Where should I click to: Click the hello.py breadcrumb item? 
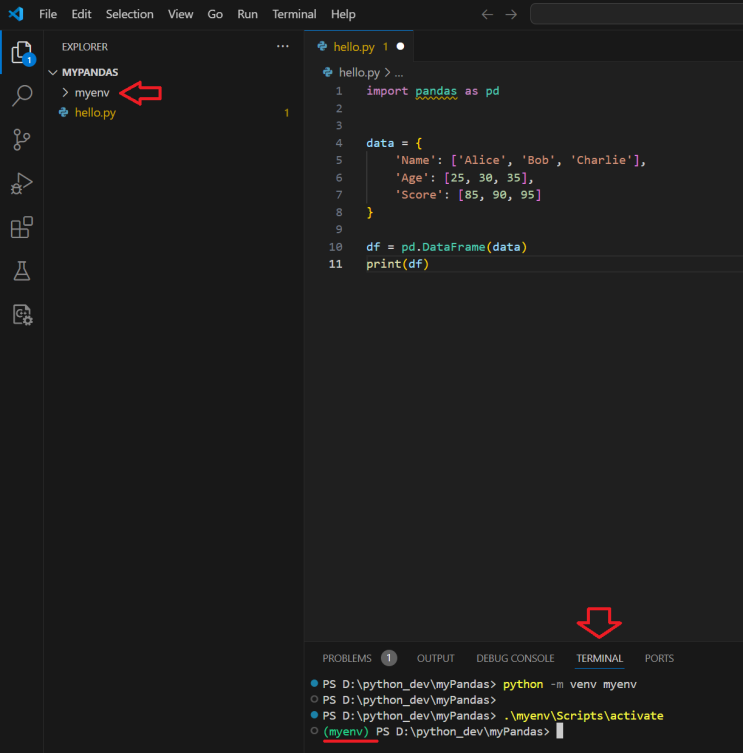click(359, 73)
